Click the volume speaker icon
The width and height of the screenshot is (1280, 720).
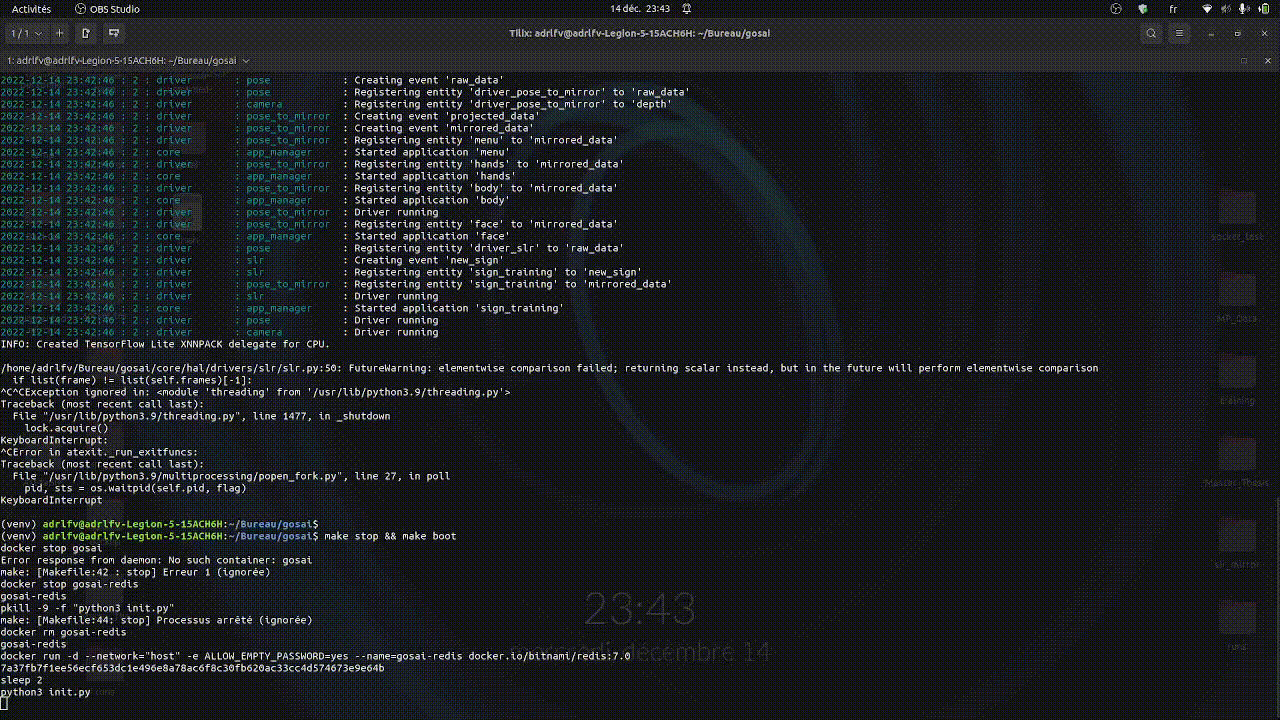tap(1225, 9)
